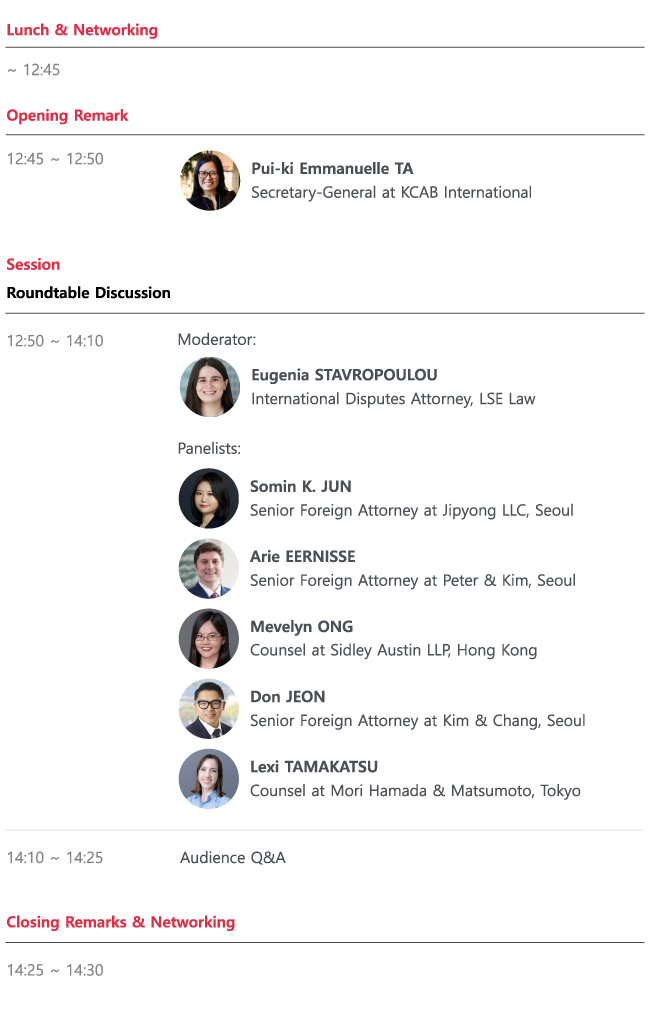Click the moderator's profile photo

tap(210, 387)
